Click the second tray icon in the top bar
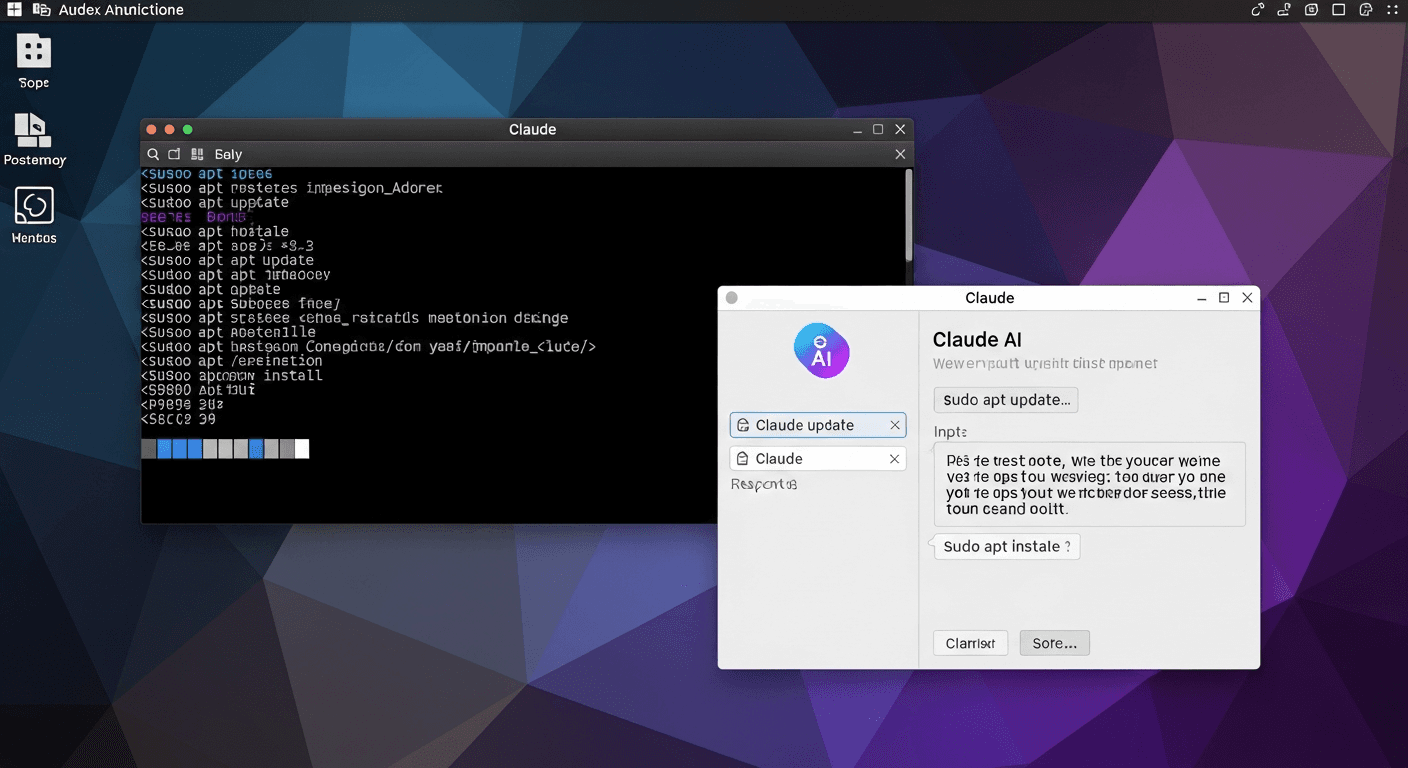Screen dimensions: 1408x768 (1285, 10)
